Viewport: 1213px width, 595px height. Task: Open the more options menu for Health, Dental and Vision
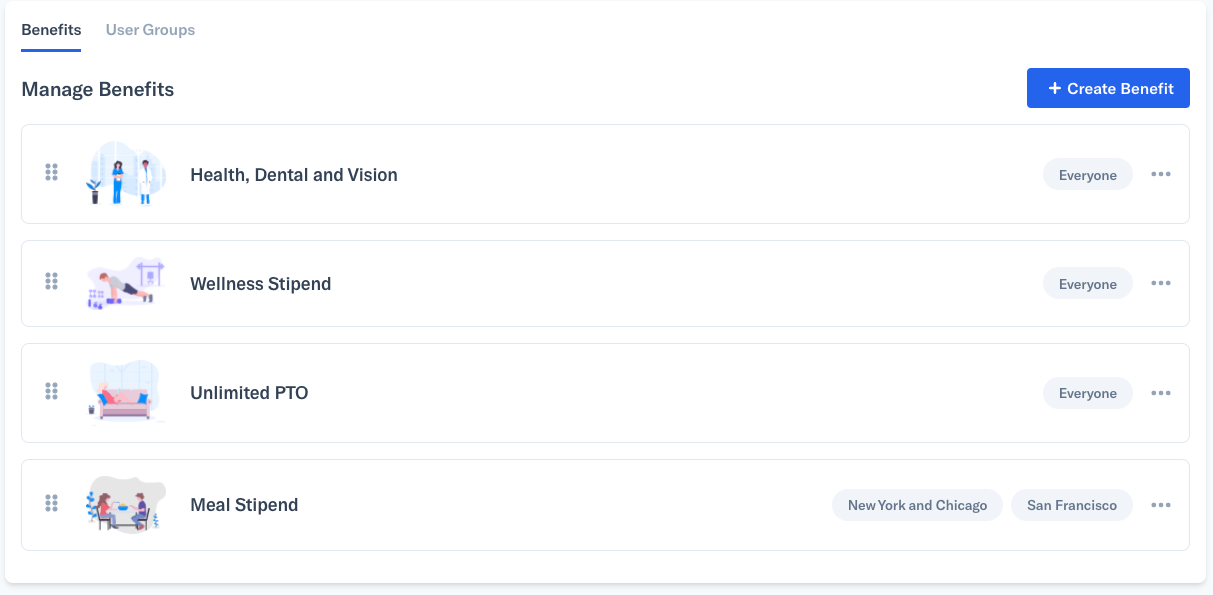[1160, 174]
